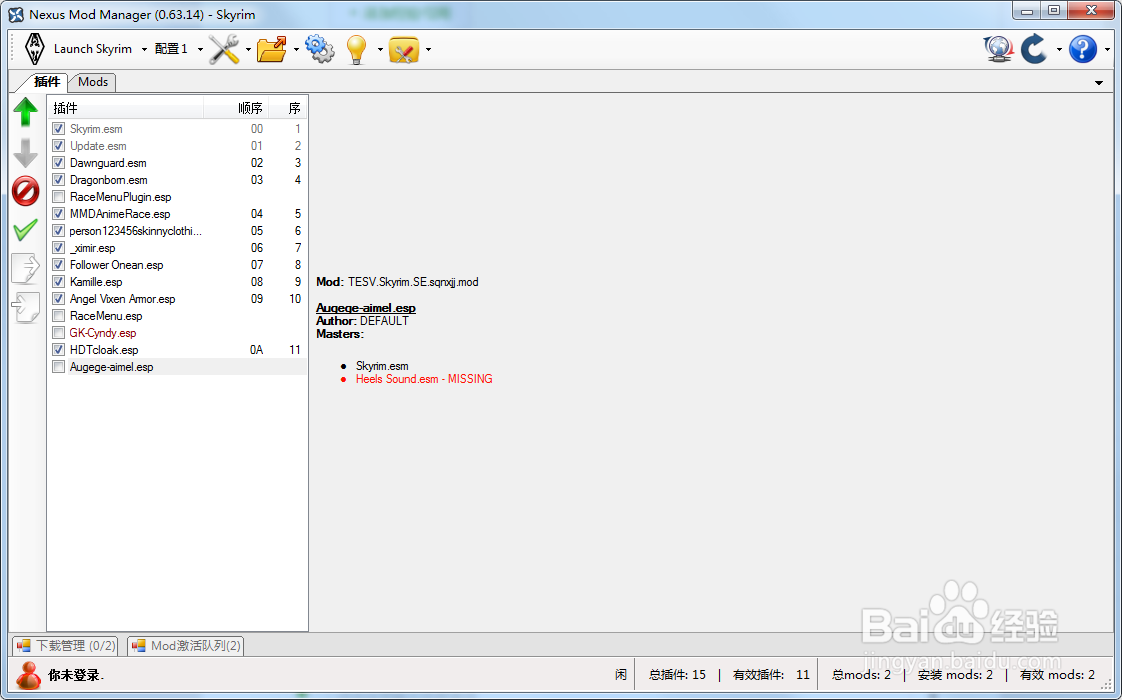Move plugin down with gray arrow

[x=26, y=152]
